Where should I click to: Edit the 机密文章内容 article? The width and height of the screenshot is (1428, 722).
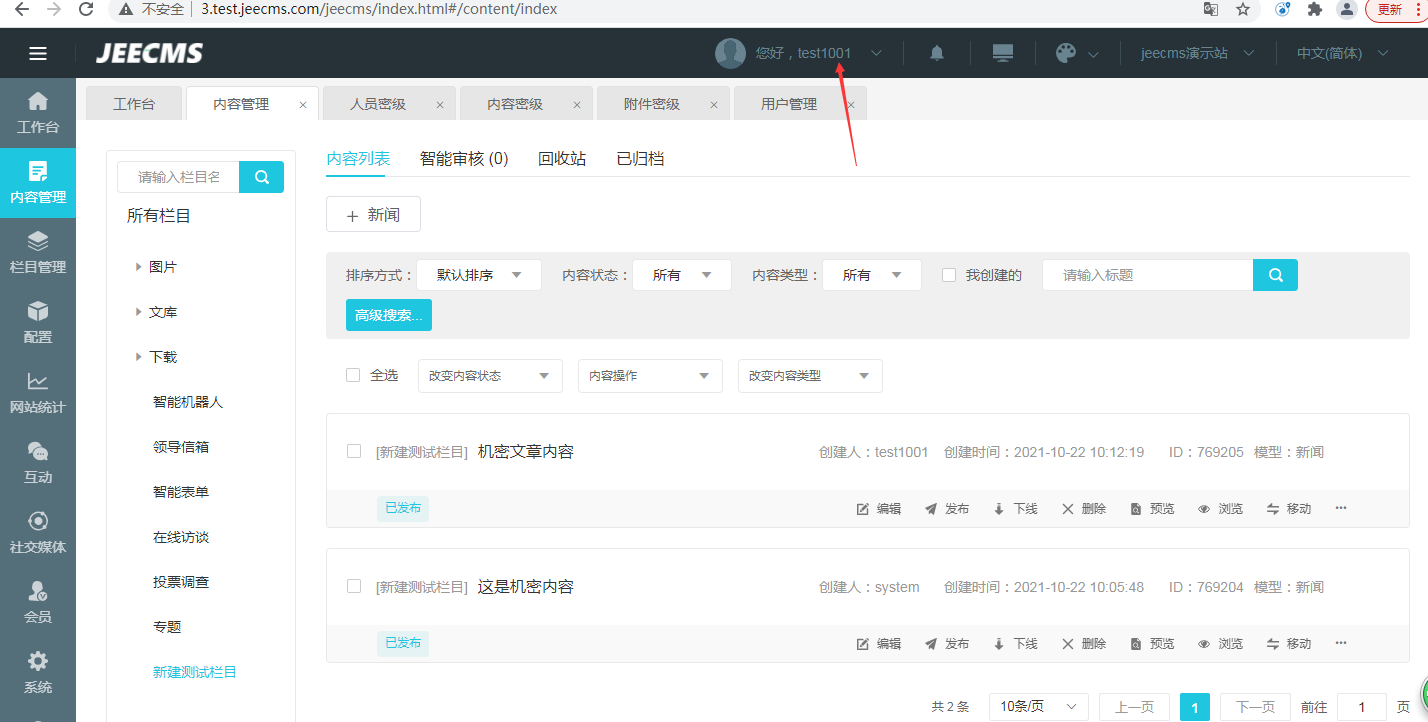pos(879,509)
